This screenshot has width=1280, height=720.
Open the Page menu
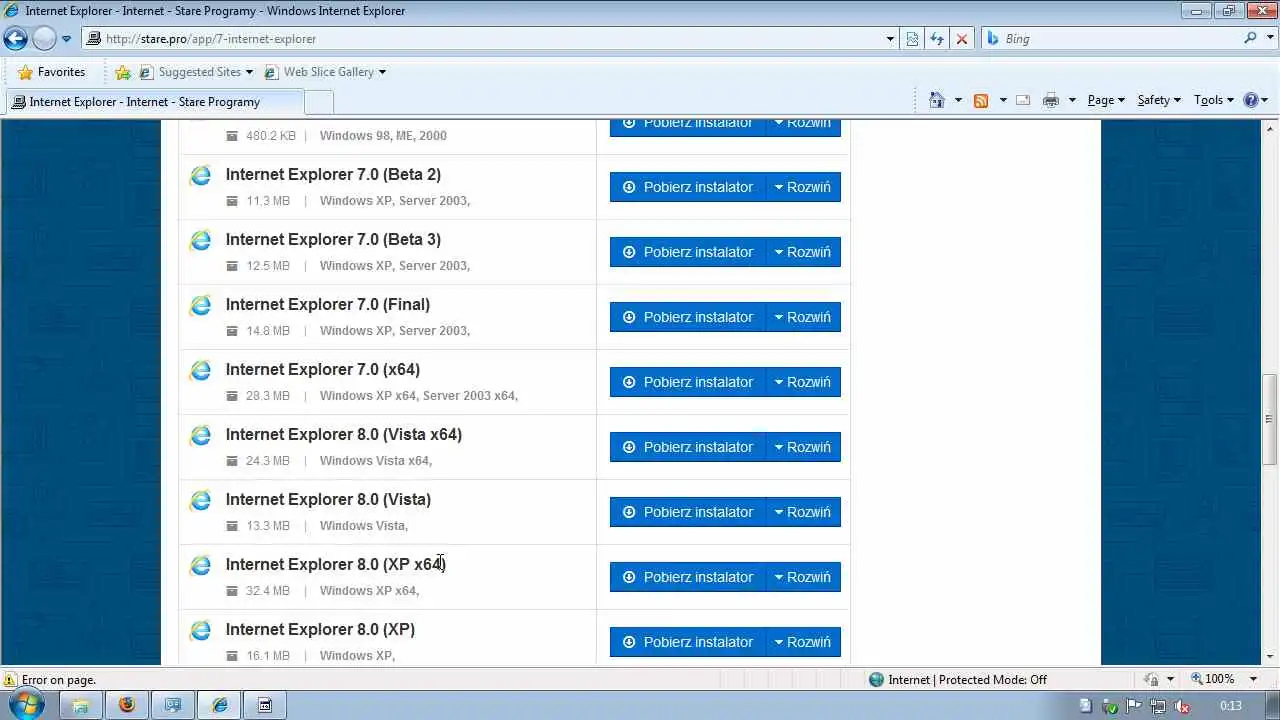tap(1106, 100)
